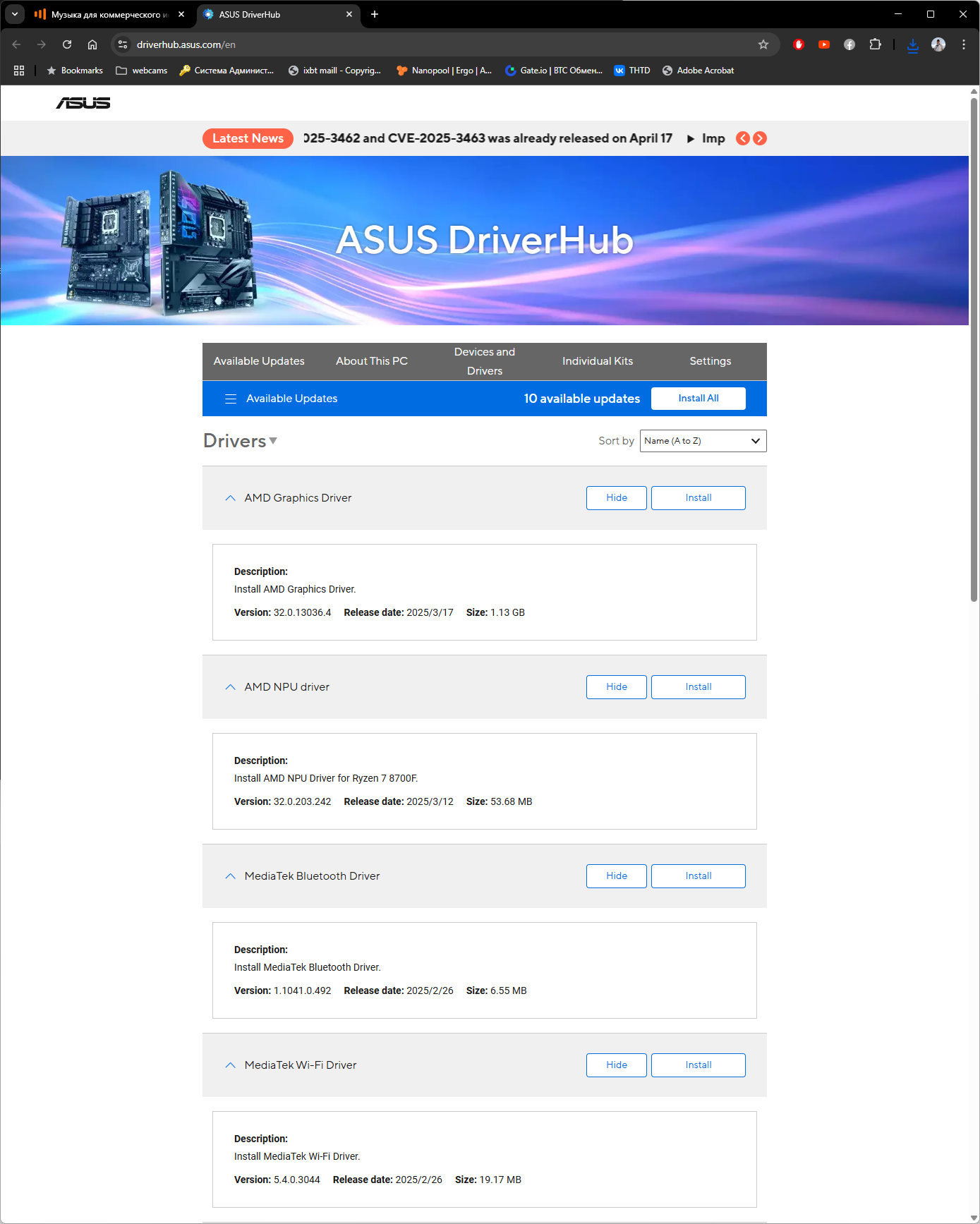Viewport: 980px width, 1224px height.
Task: Focus the address bar showing driverhub.asus.com/en
Action: pos(444,44)
